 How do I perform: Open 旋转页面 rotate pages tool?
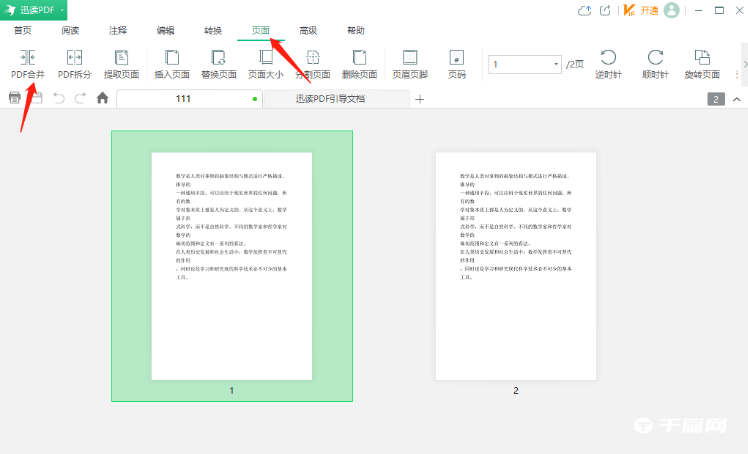coord(702,64)
